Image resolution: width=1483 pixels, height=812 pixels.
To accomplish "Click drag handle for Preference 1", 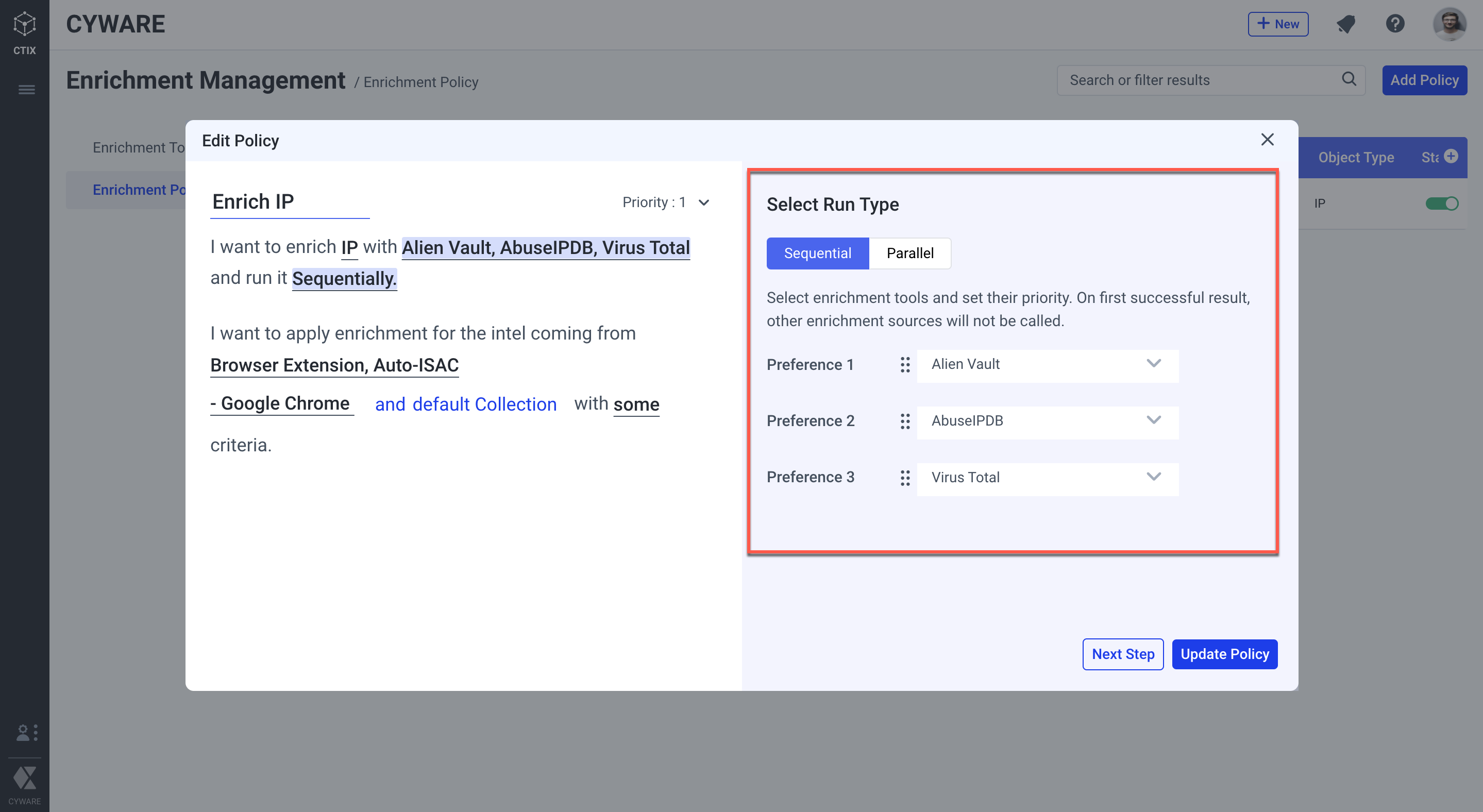I will click(905, 365).
